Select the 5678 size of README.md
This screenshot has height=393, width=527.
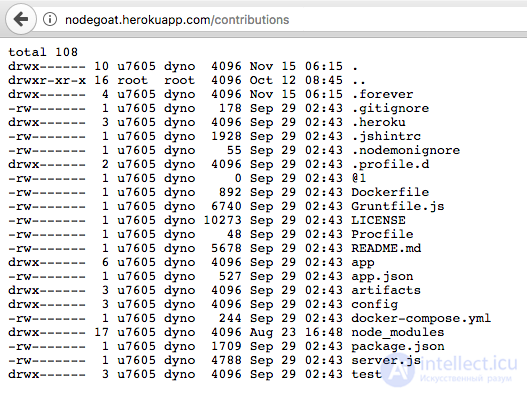227,248
